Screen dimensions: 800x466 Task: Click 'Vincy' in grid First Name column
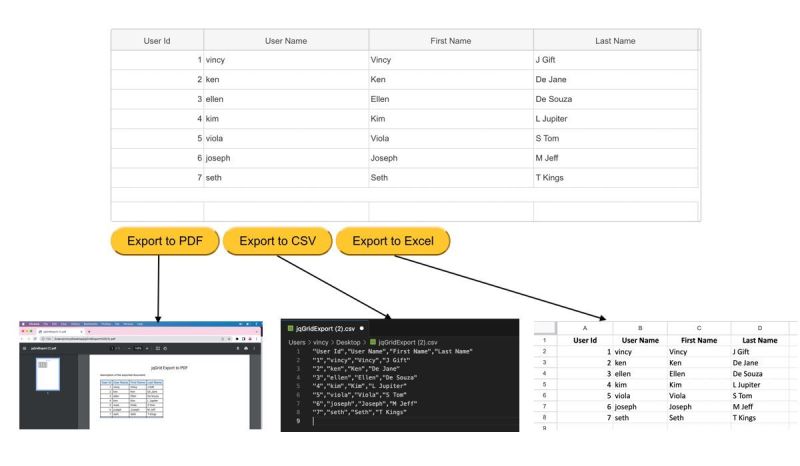pos(451,60)
